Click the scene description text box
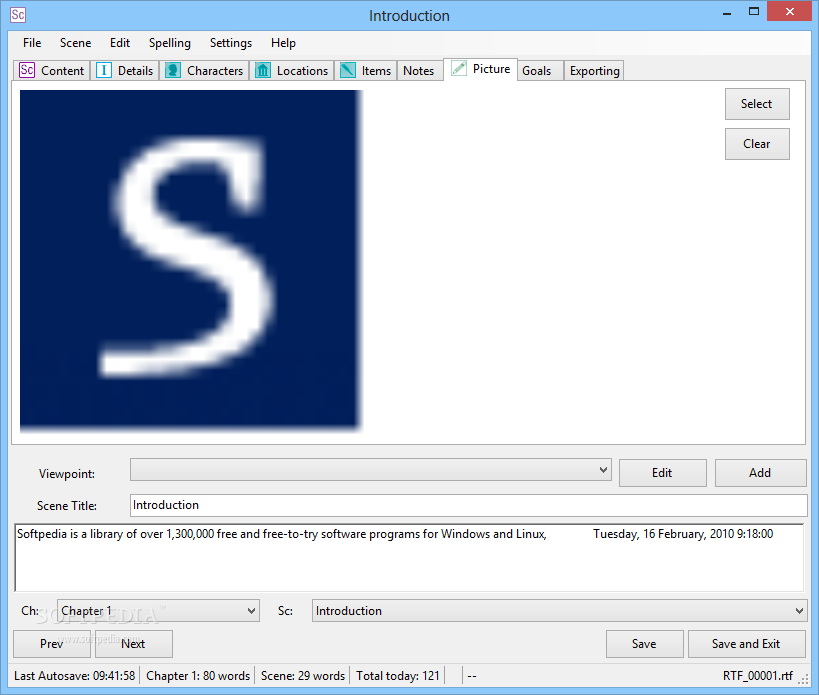The width and height of the screenshot is (819, 695). 409,557
